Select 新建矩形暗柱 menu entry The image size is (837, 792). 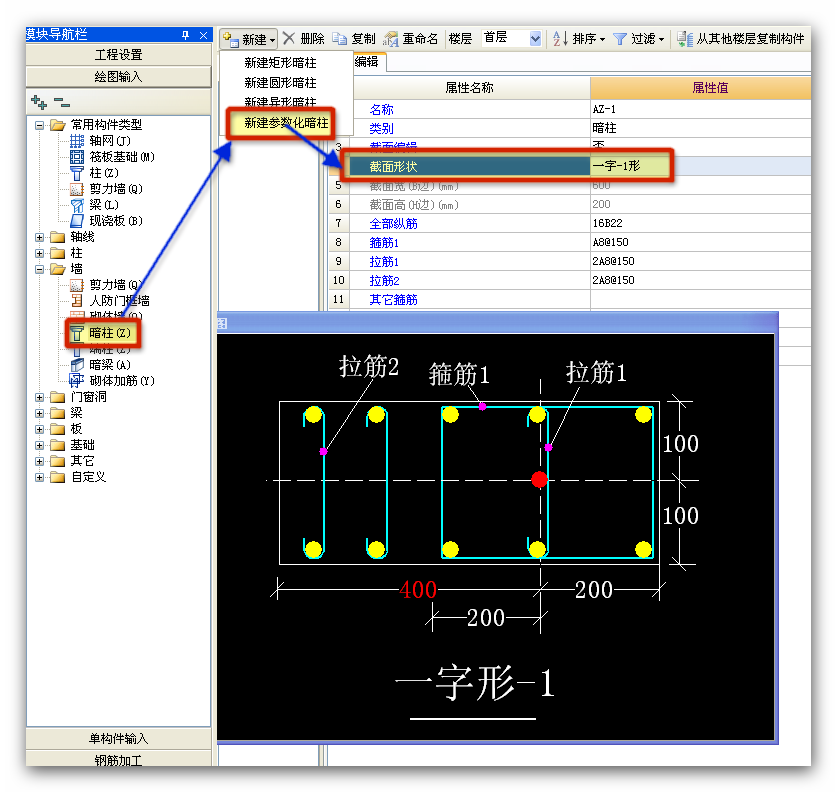[x=281, y=63]
